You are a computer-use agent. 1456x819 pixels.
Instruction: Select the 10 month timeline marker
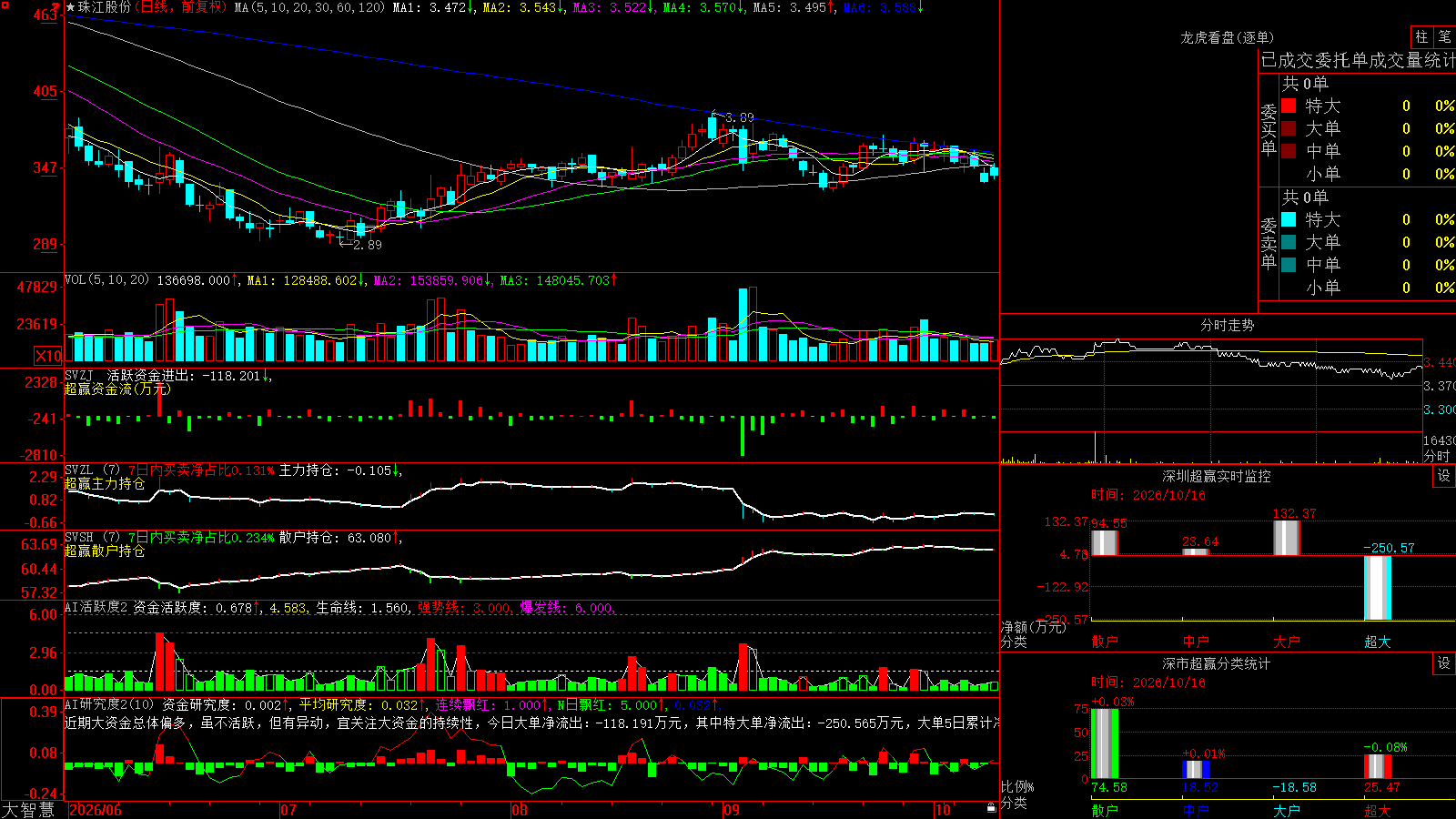pyautogui.click(x=943, y=810)
